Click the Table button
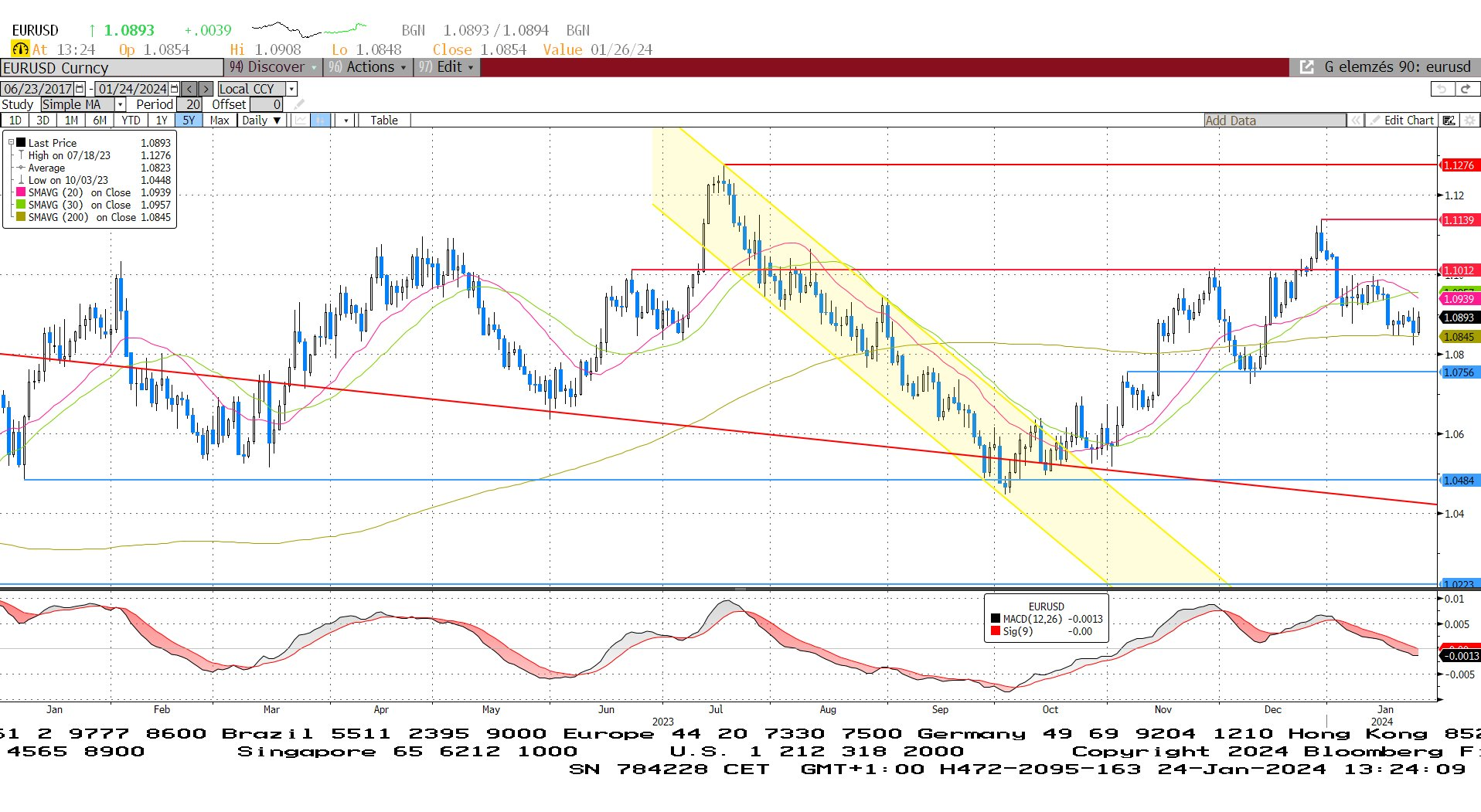 click(383, 121)
